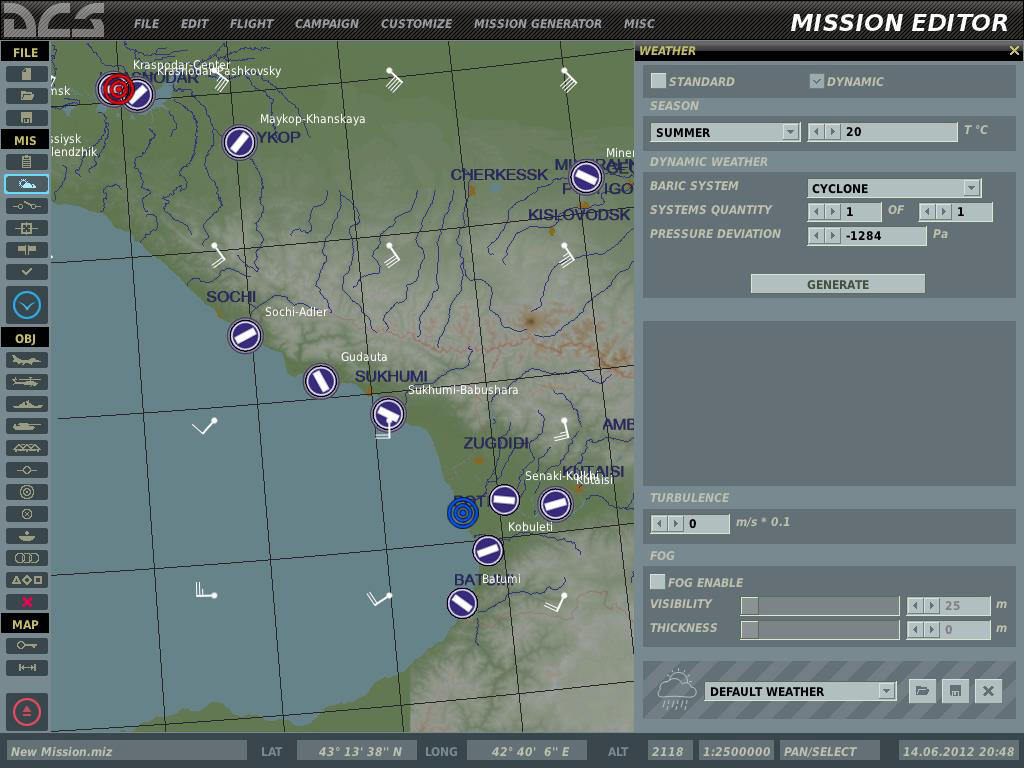Decrease the systems quantity value
This screenshot has height=768, width=1024.
tap(816, 212)
